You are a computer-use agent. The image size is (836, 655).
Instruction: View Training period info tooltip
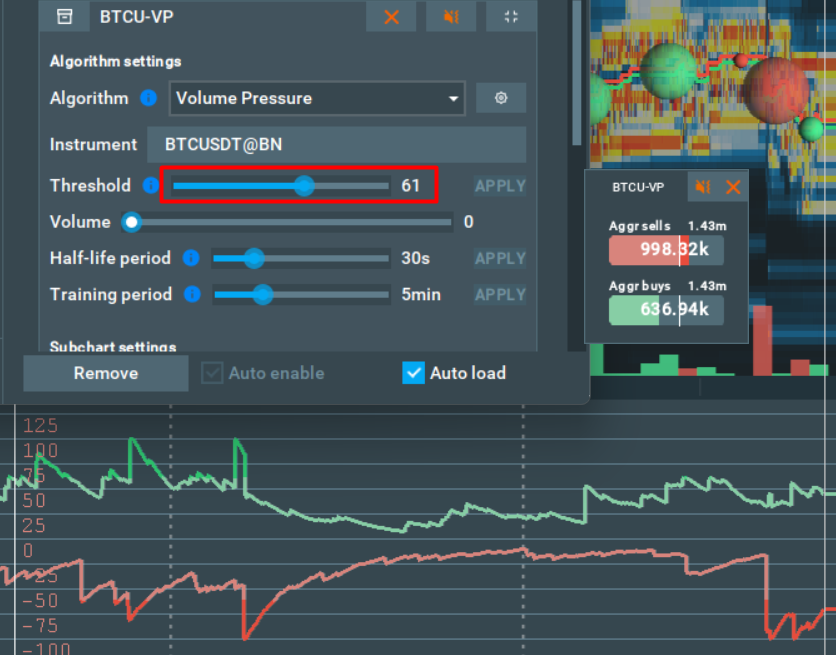tap(192, 295)
